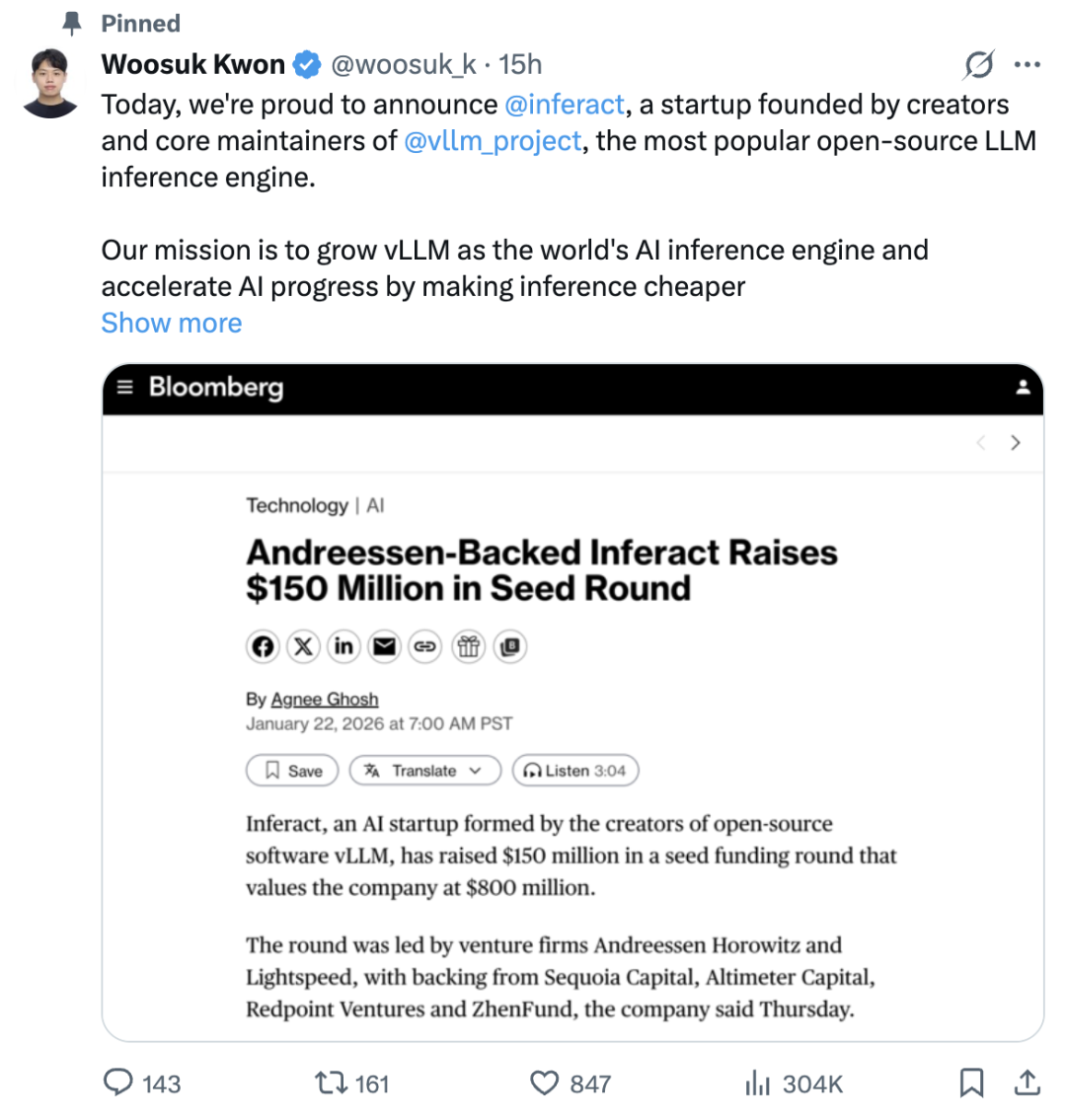Open Woosuk Kwon's profile picture

[x=49, y=83]
